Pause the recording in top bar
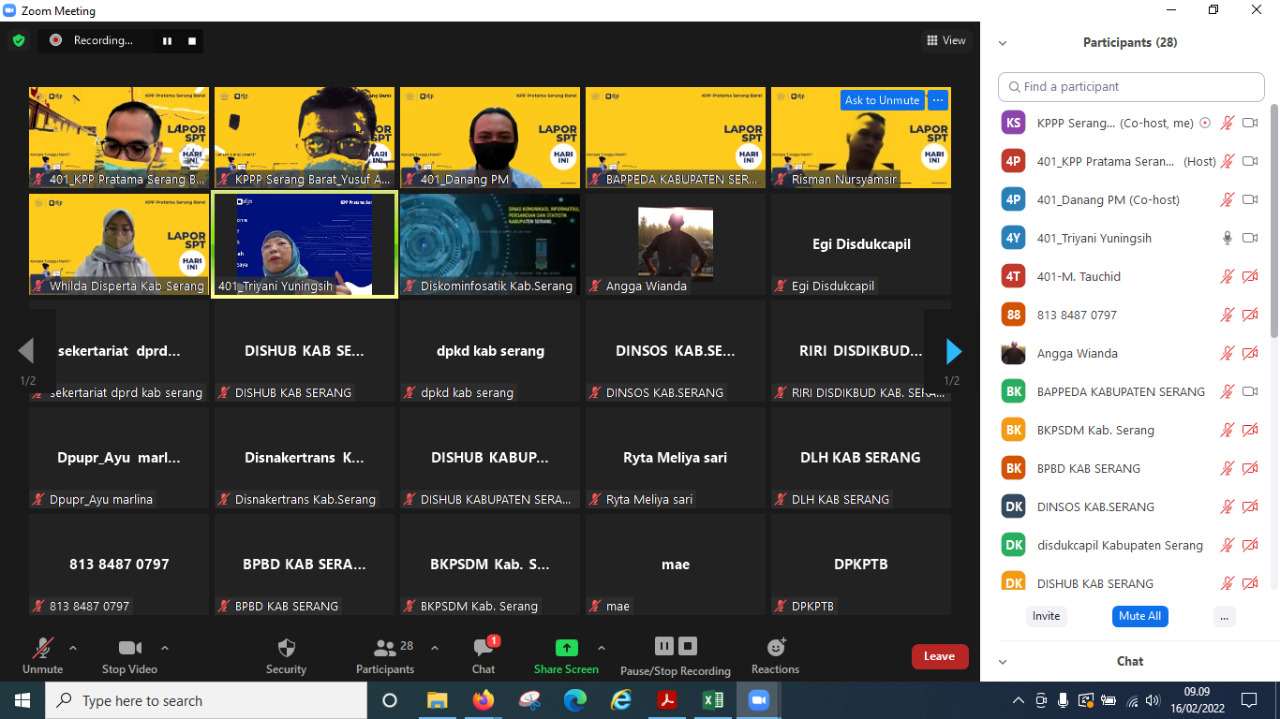 pyautogui.click(x=167, y=41)
